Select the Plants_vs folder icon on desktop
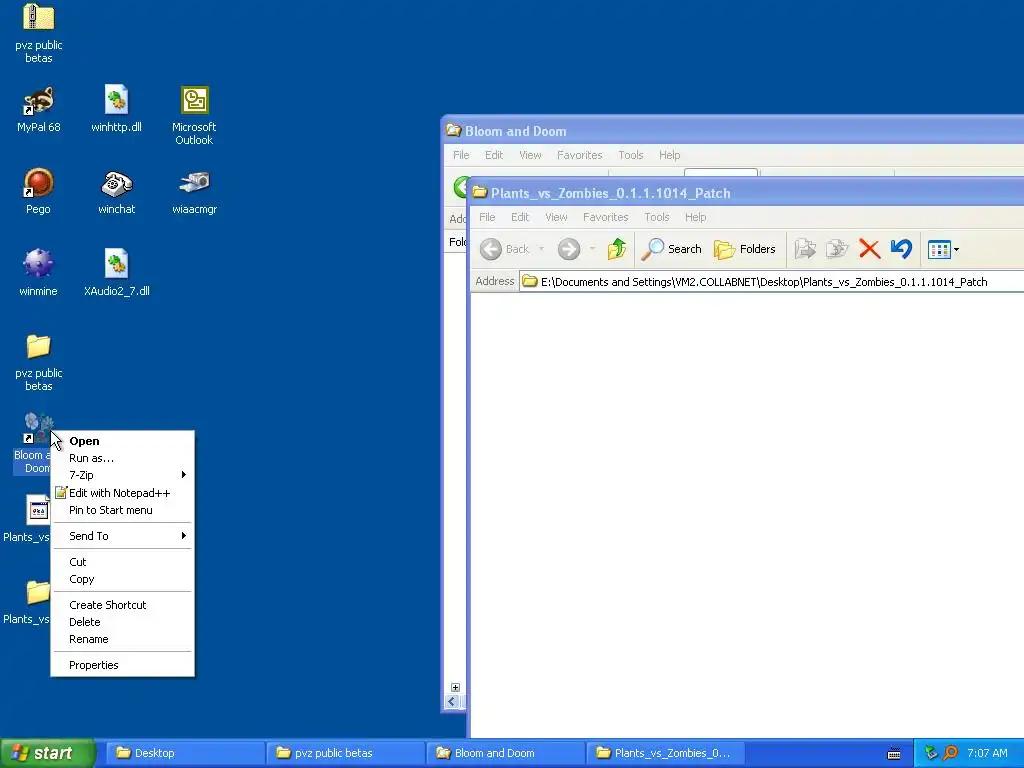This screenshot has height=768, width=1024. [x=37, y=592]
